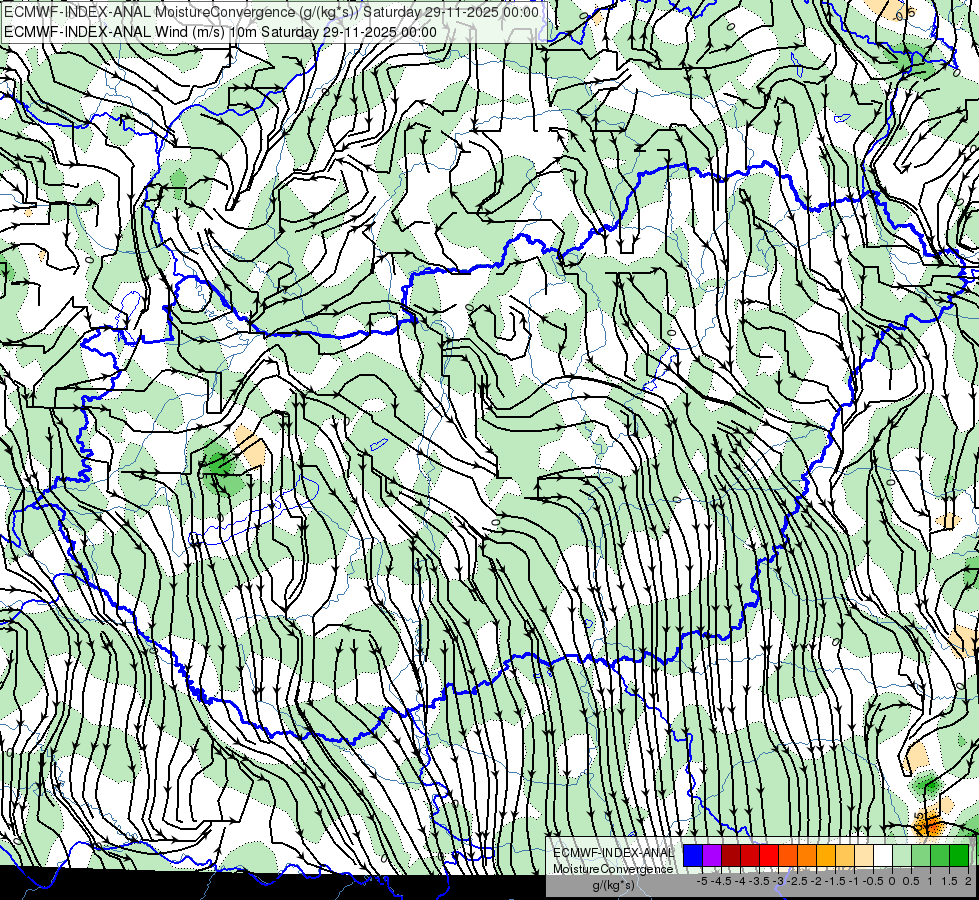
Task: Click the '2' legend tick label
Action: point(968,881)
